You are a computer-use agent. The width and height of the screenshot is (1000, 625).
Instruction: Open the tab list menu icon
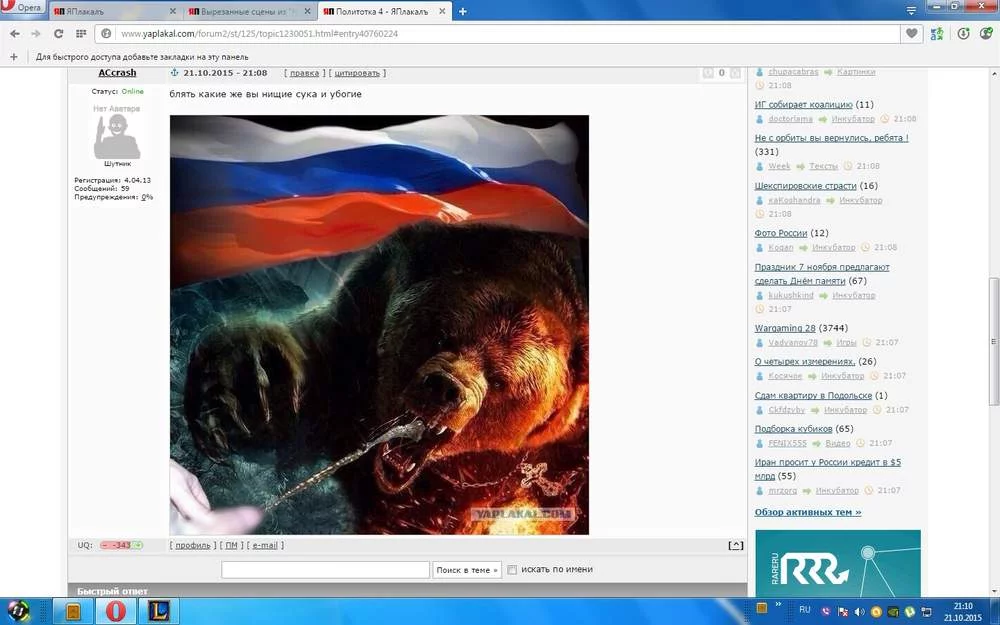tap(911, 11)
